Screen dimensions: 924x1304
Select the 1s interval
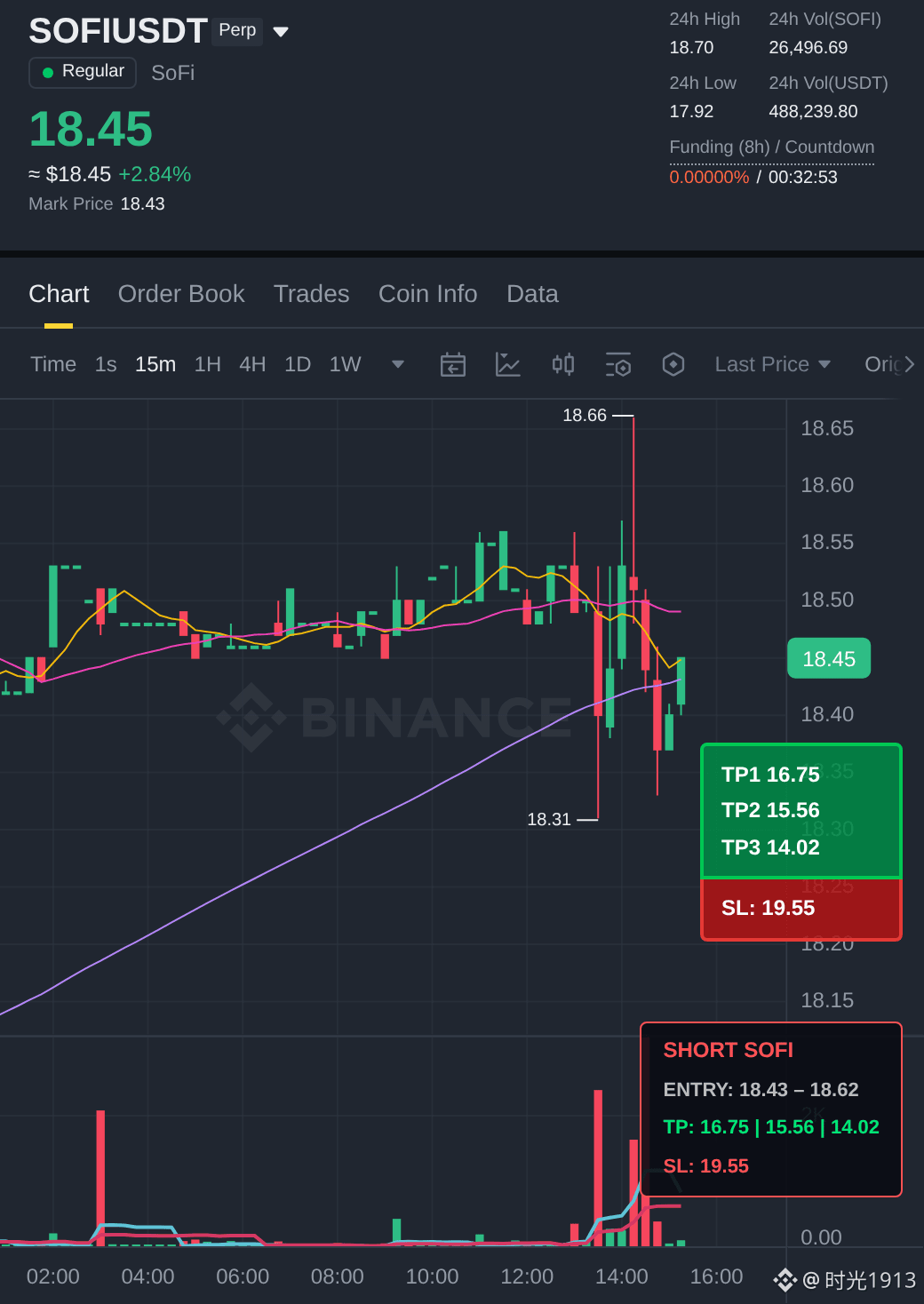tap(106, 364)
